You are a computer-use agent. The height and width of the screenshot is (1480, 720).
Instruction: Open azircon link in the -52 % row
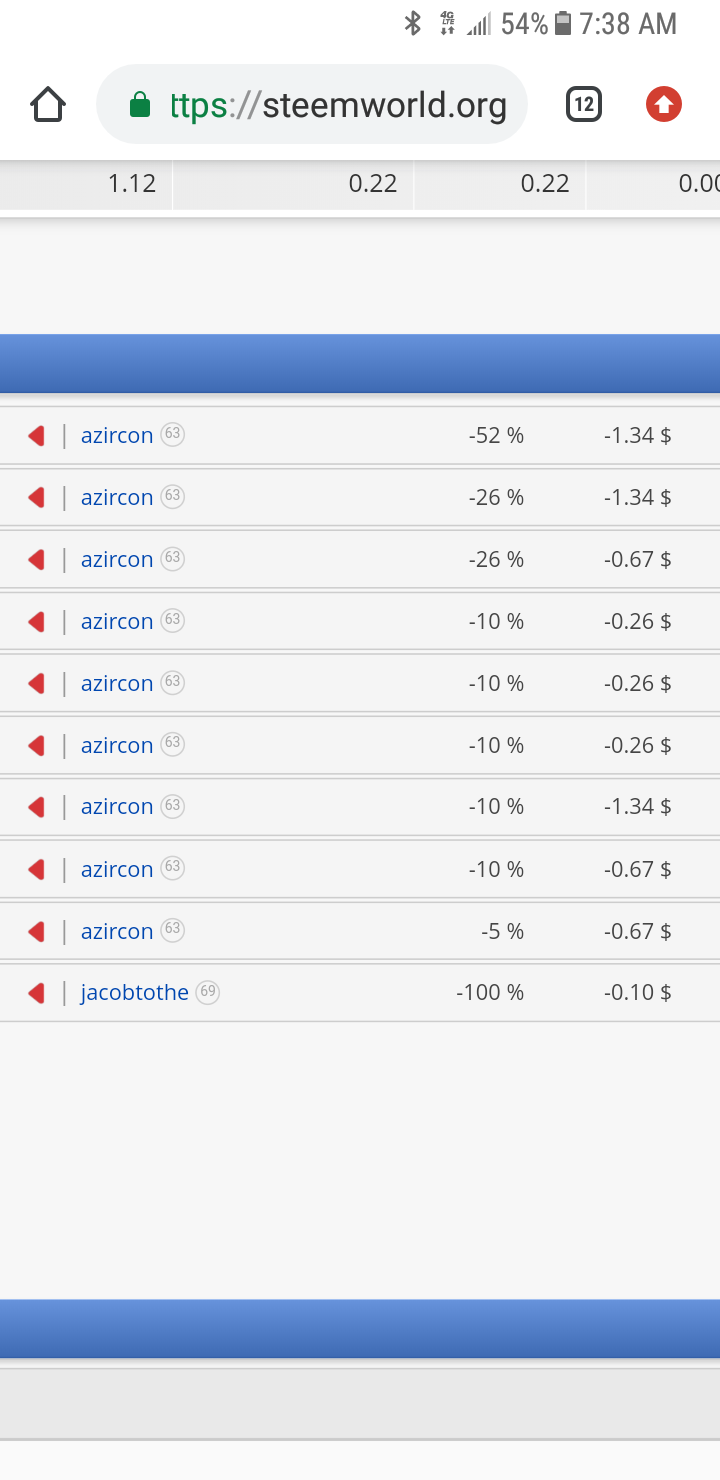coord(117,435)
